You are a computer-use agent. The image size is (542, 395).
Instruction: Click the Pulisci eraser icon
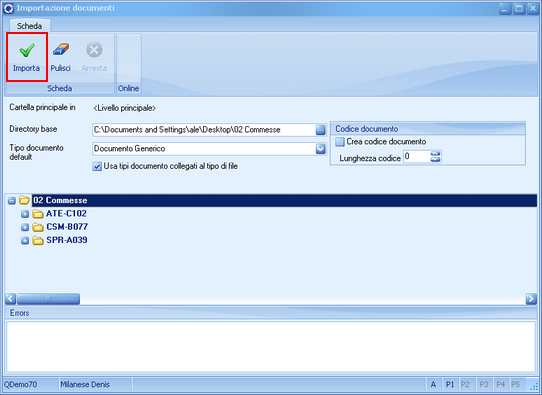pos(60,50)
